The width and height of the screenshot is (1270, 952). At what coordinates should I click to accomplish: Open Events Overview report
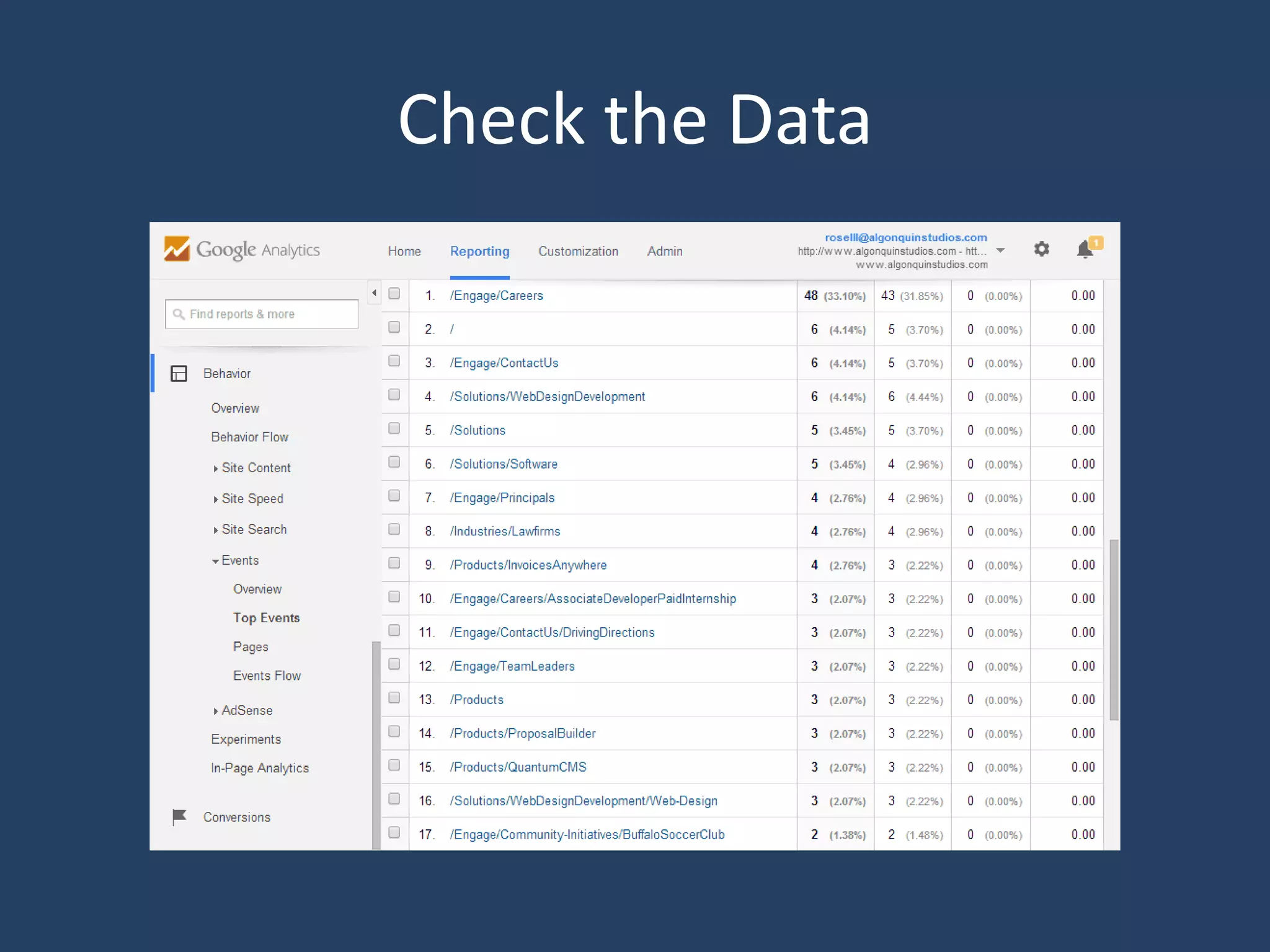[257, 589]
